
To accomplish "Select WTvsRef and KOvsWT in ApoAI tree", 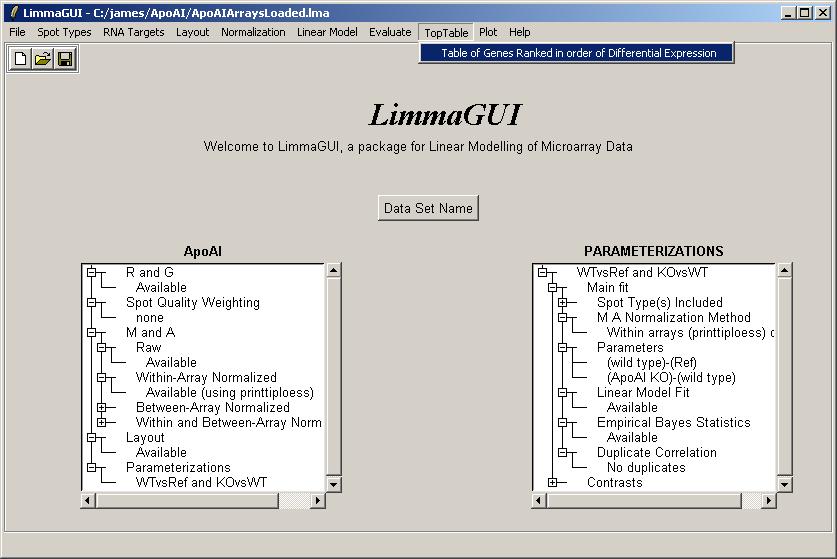I will click(201, 482).
